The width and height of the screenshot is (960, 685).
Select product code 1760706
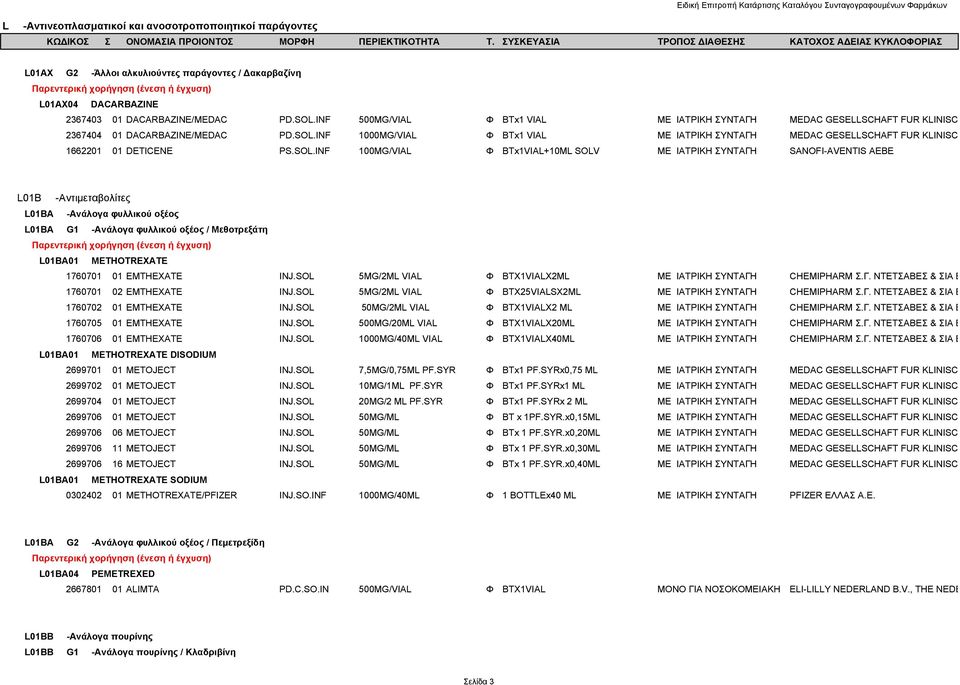[x=84, y=339]
